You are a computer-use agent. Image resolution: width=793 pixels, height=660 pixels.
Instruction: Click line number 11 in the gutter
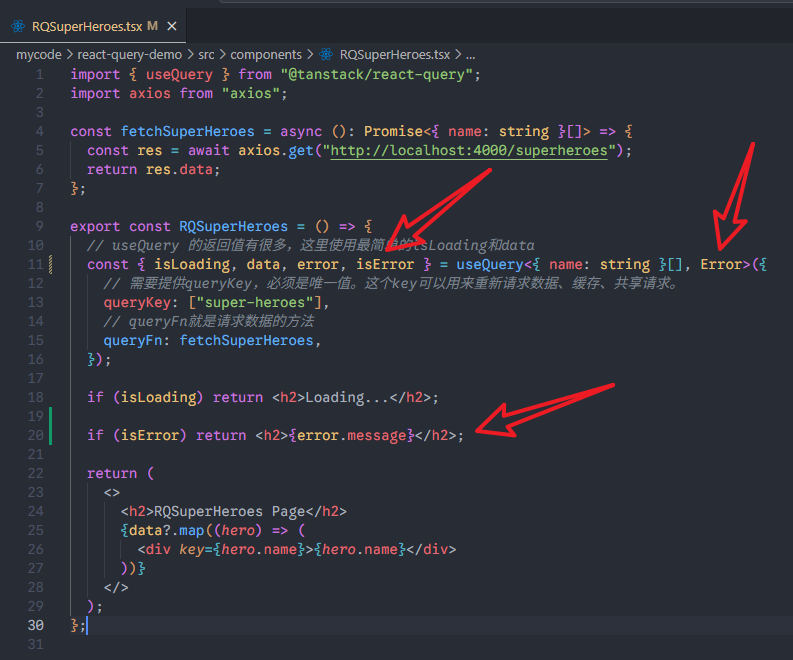coord(36,264)
